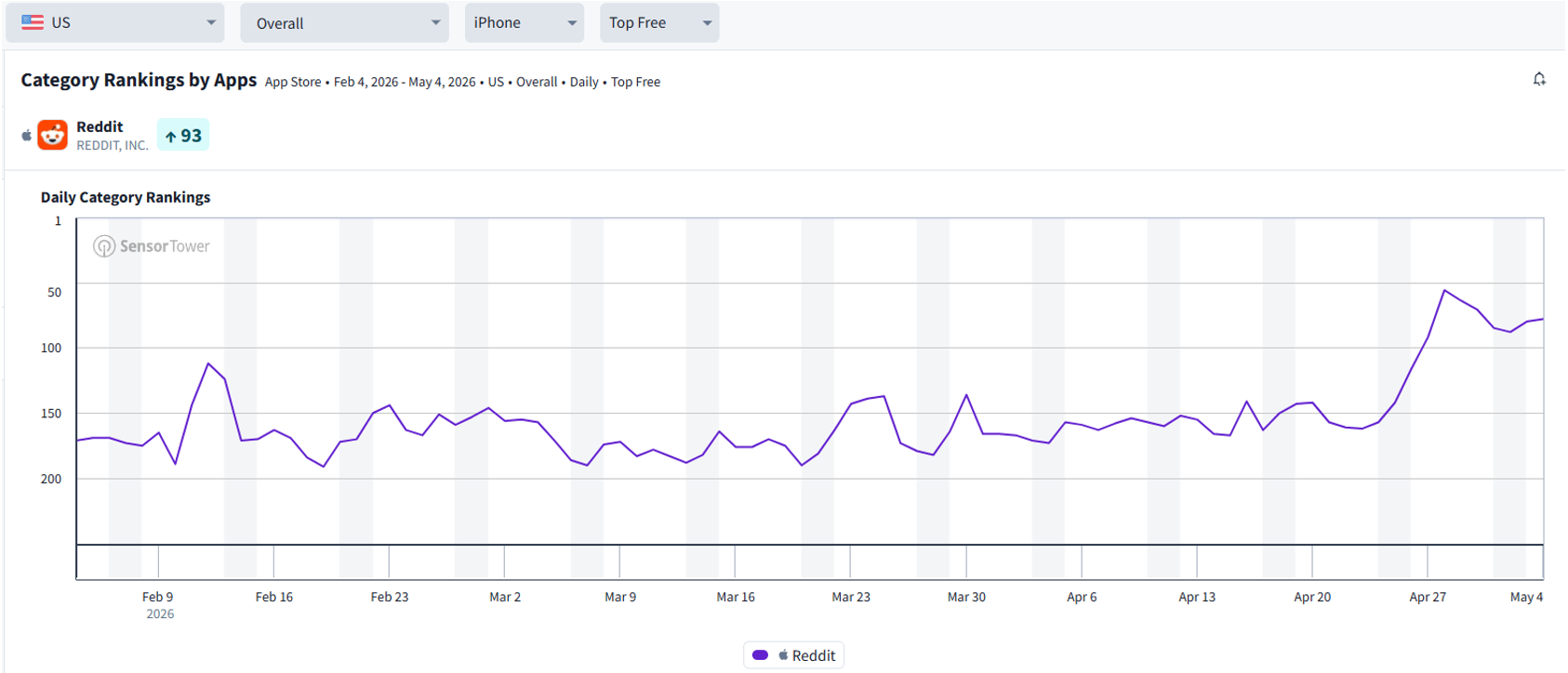The width and height of the screenshot is (1568, 673).
Task: Click the Reddit app icon in header
Action: pos(53,135)
